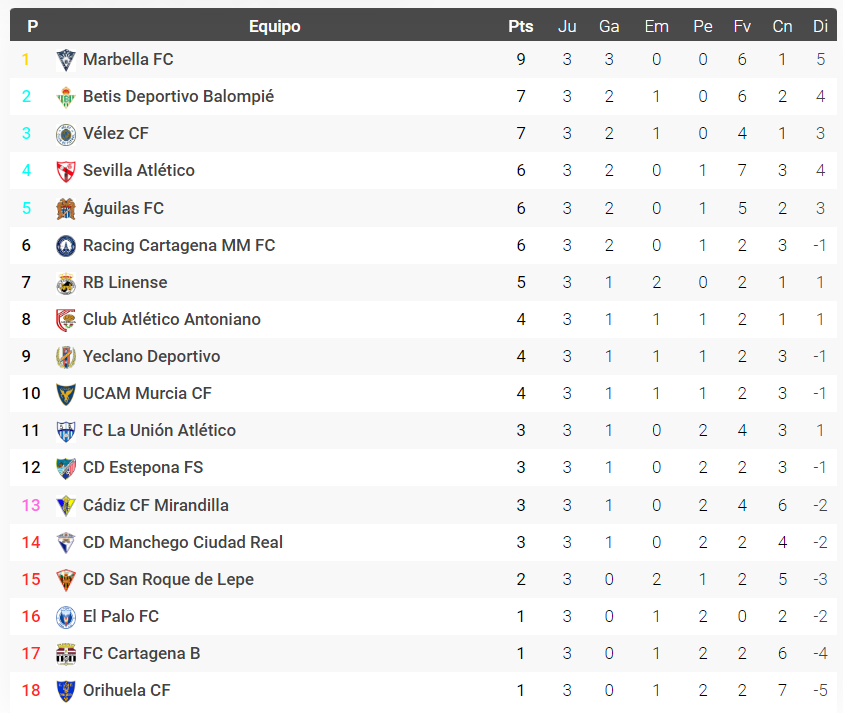Click FC Cartagena B team name
Viewport: 843px width, 713px height.
tap(141, 654)
